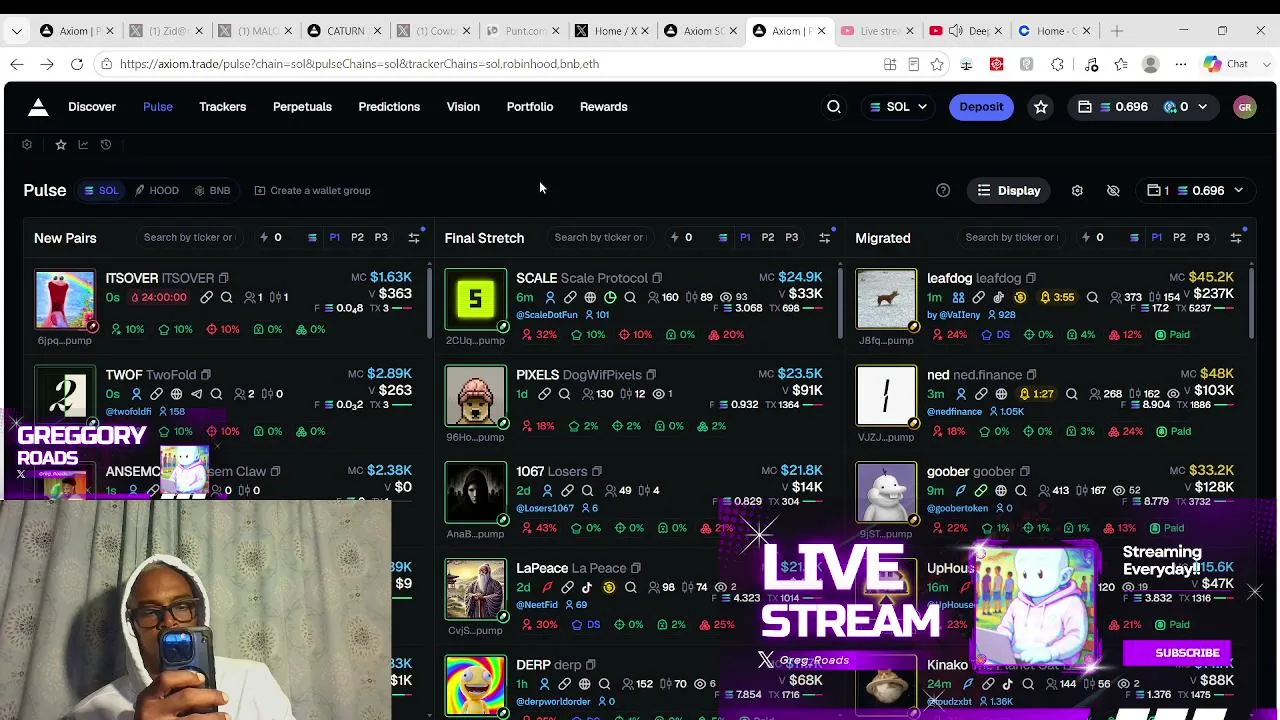The height and width of the screenshot is (720, 1280).
Task: Click the Deposit button
Action: click(981, 107)
